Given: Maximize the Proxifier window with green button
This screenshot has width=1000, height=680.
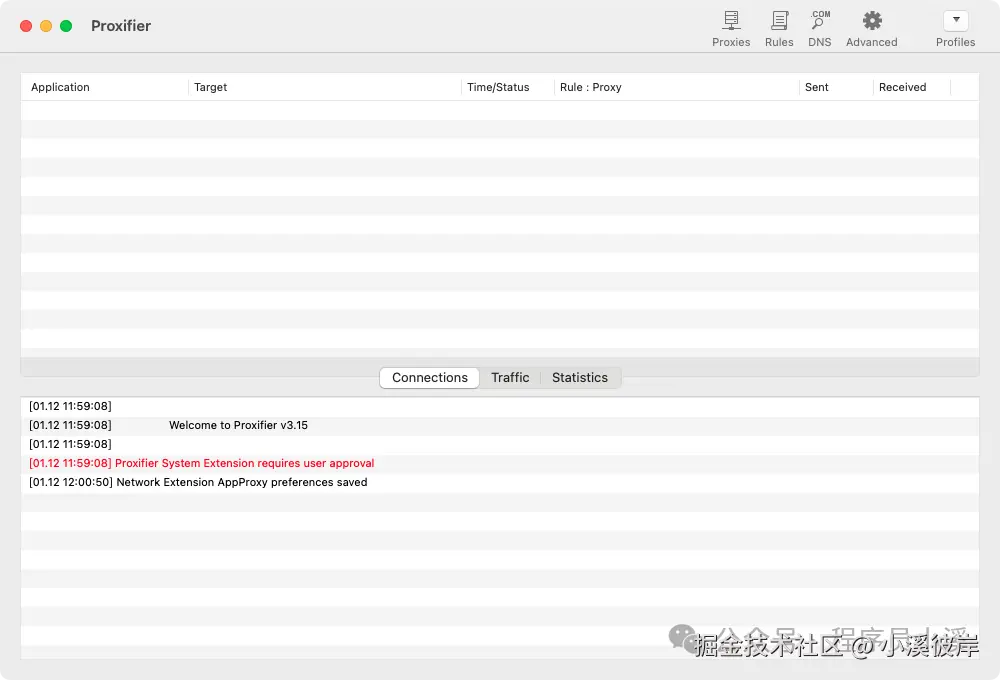Looking at the screenshot, I should pyautogui.click(x=66, y=26).
